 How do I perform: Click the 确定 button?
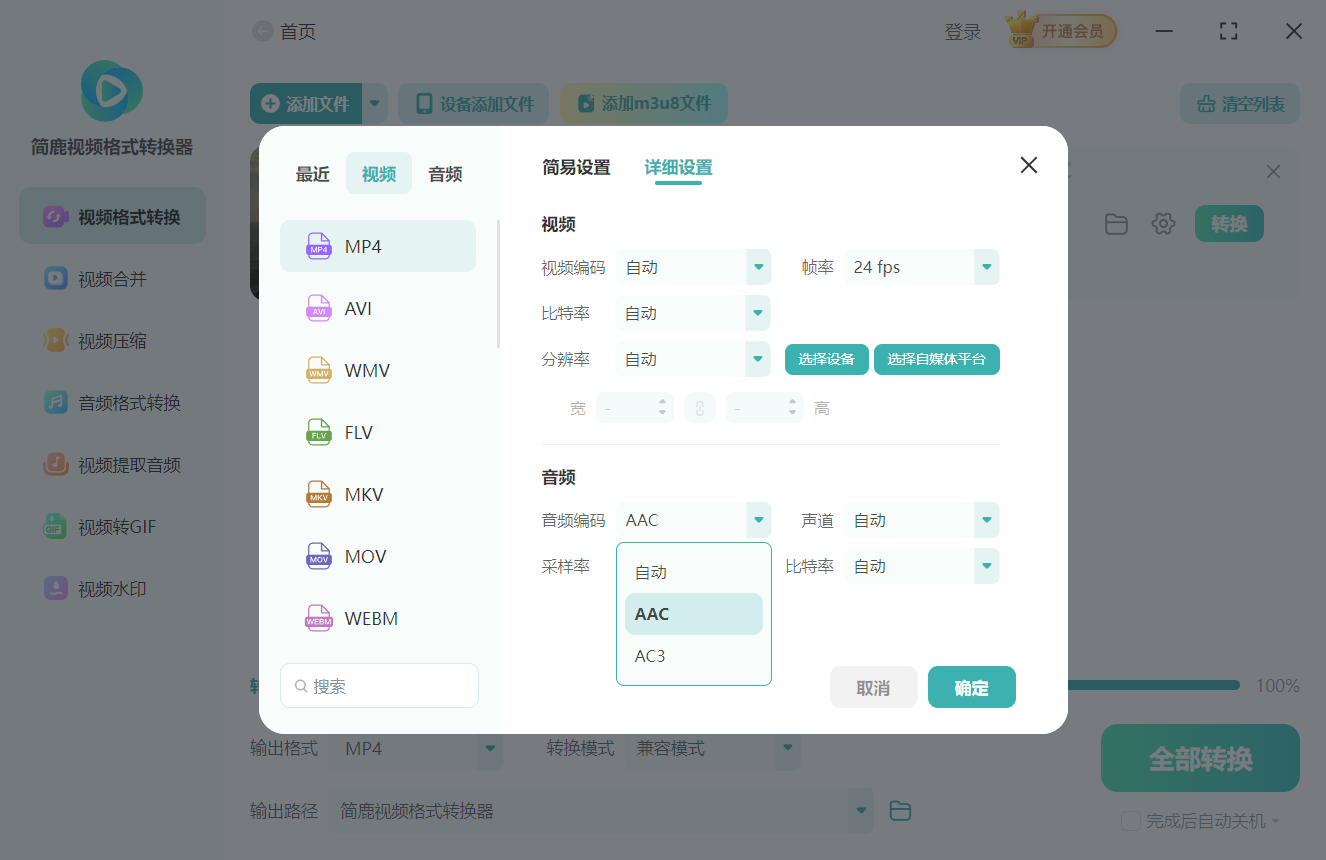(x=972, y=687)
